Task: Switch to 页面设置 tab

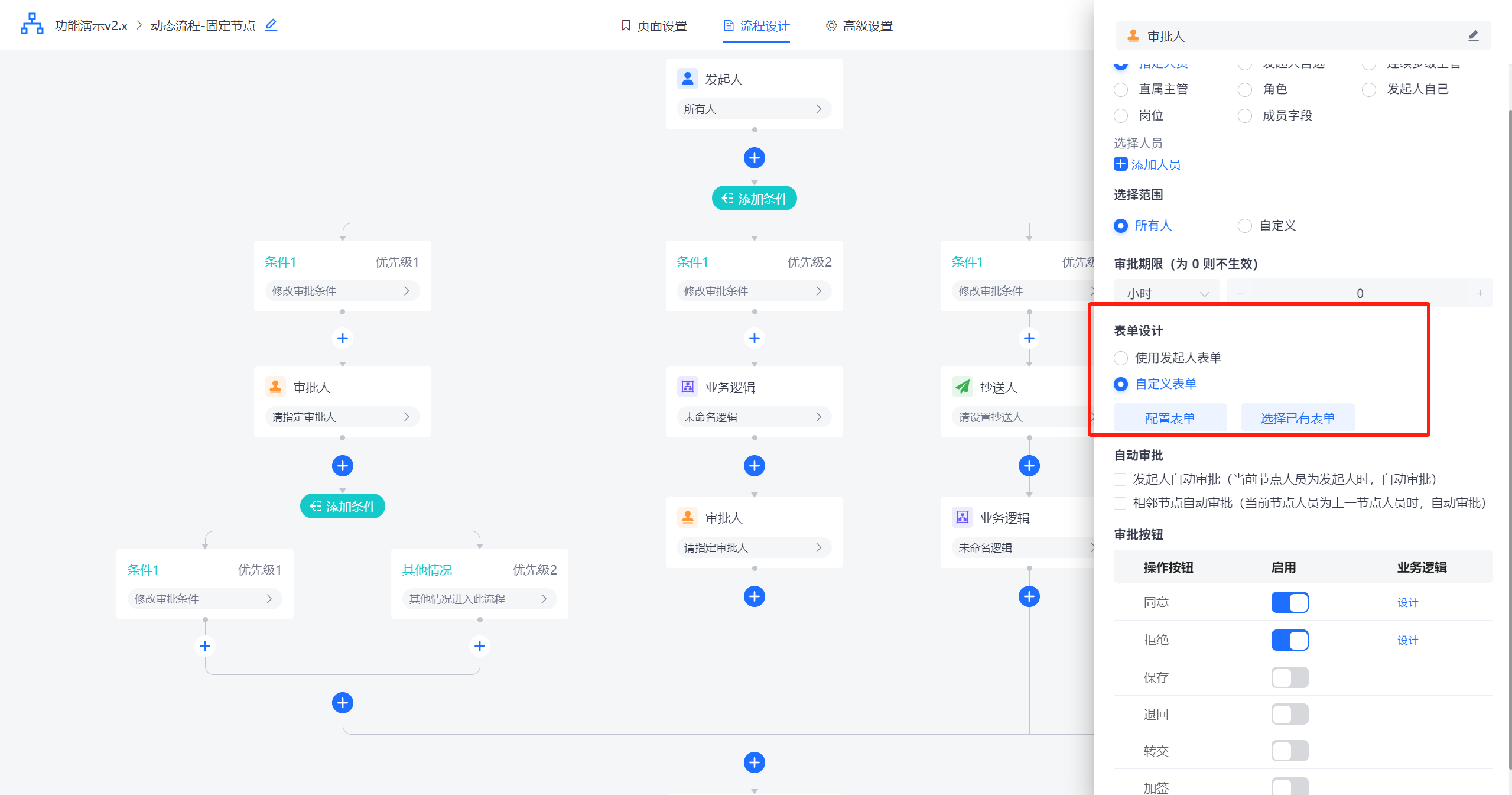Action: click(654, 26)
